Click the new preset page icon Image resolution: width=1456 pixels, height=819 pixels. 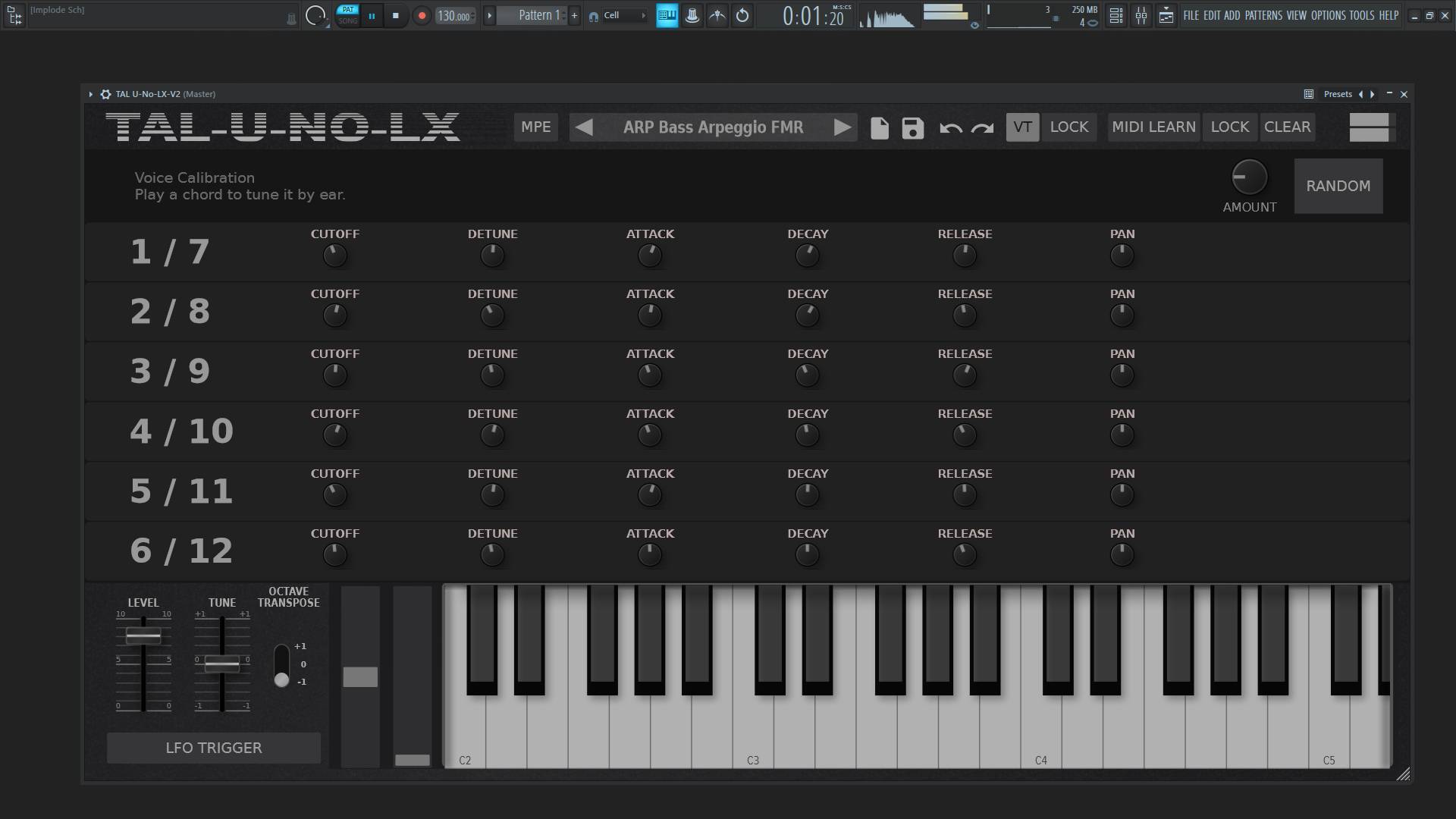879,128
